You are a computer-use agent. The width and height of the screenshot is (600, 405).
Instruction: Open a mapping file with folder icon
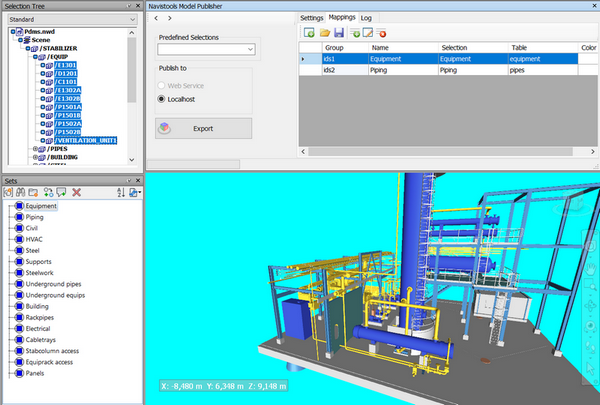click(x=326, y=34)
